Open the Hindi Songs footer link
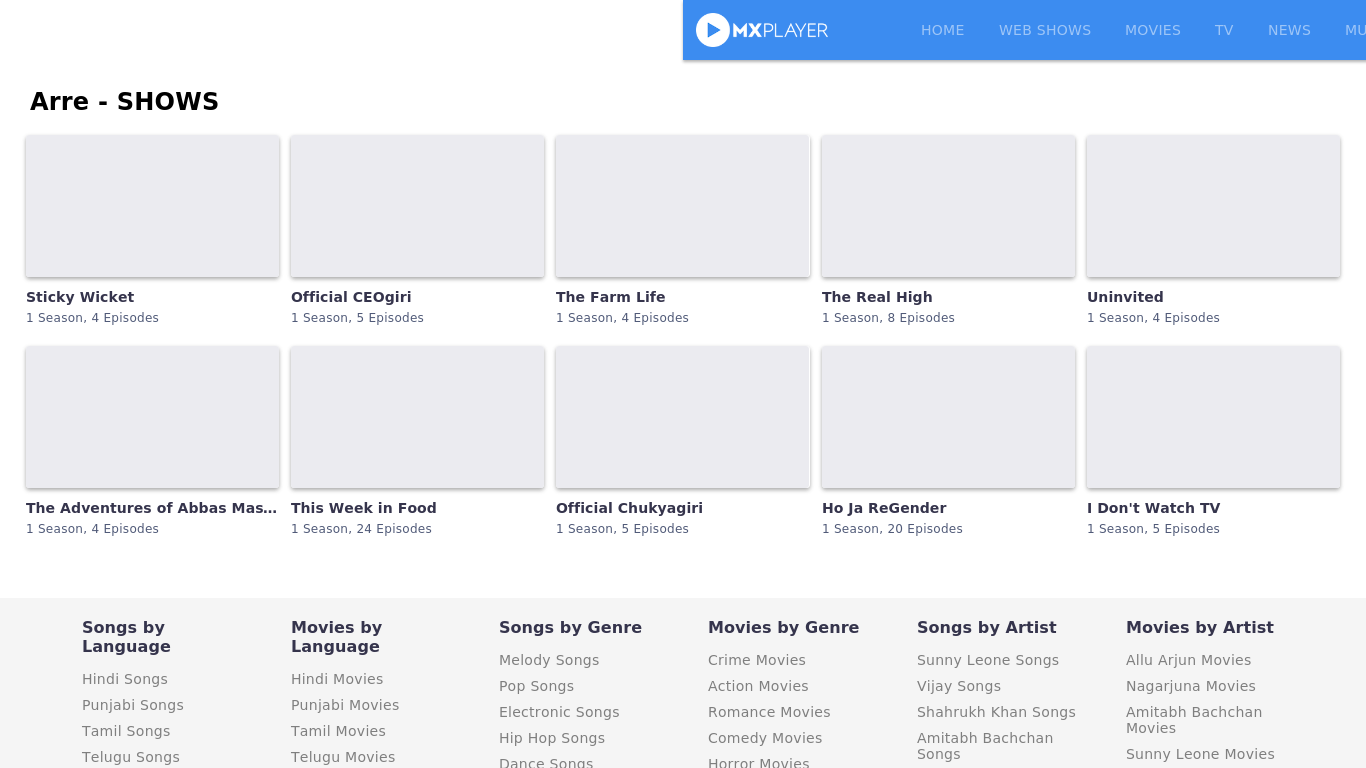 [x=125, y=679]
